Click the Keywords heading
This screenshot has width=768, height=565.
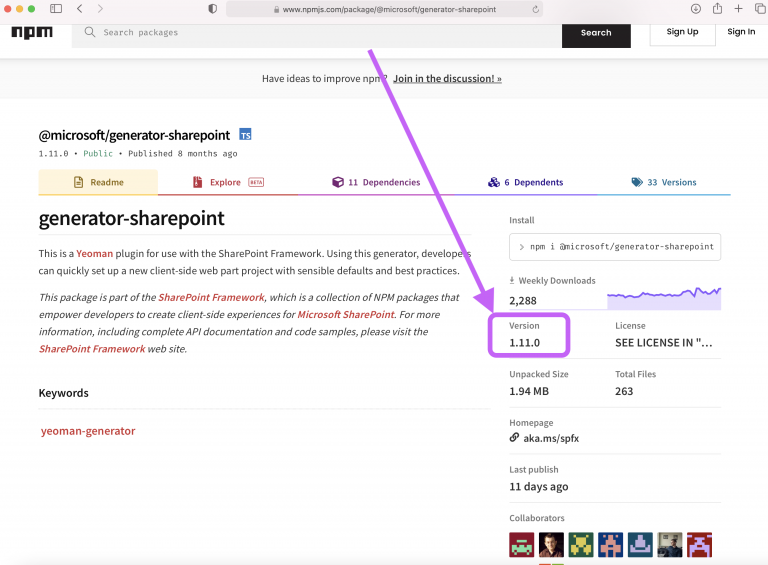point(64,393)
